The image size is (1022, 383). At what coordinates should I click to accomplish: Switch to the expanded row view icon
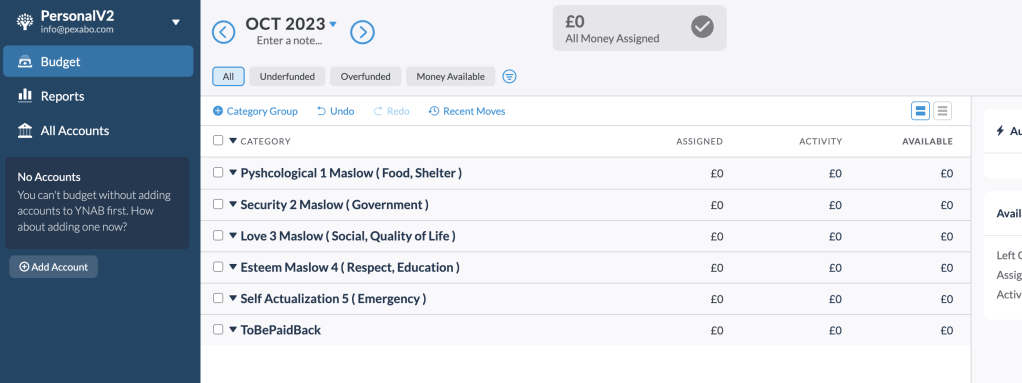pos(920,111)
